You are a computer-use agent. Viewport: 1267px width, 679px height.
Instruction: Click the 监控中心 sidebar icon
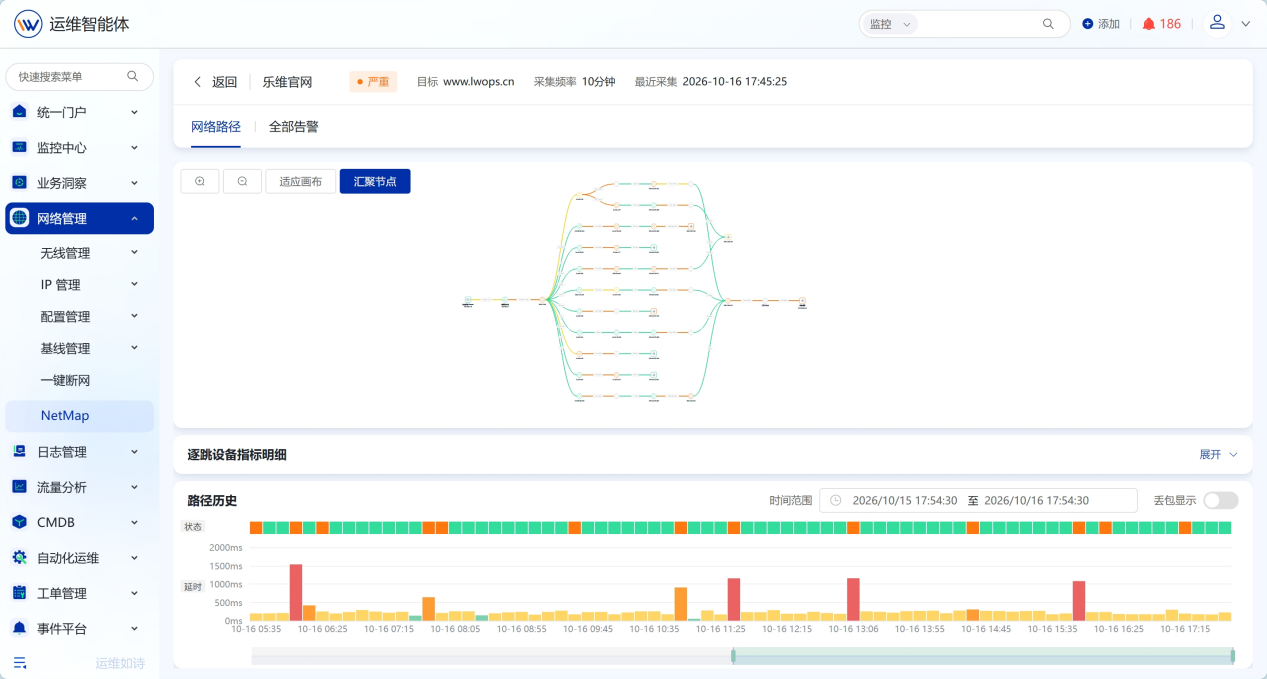pyautogui.click(x=20, y=147)
